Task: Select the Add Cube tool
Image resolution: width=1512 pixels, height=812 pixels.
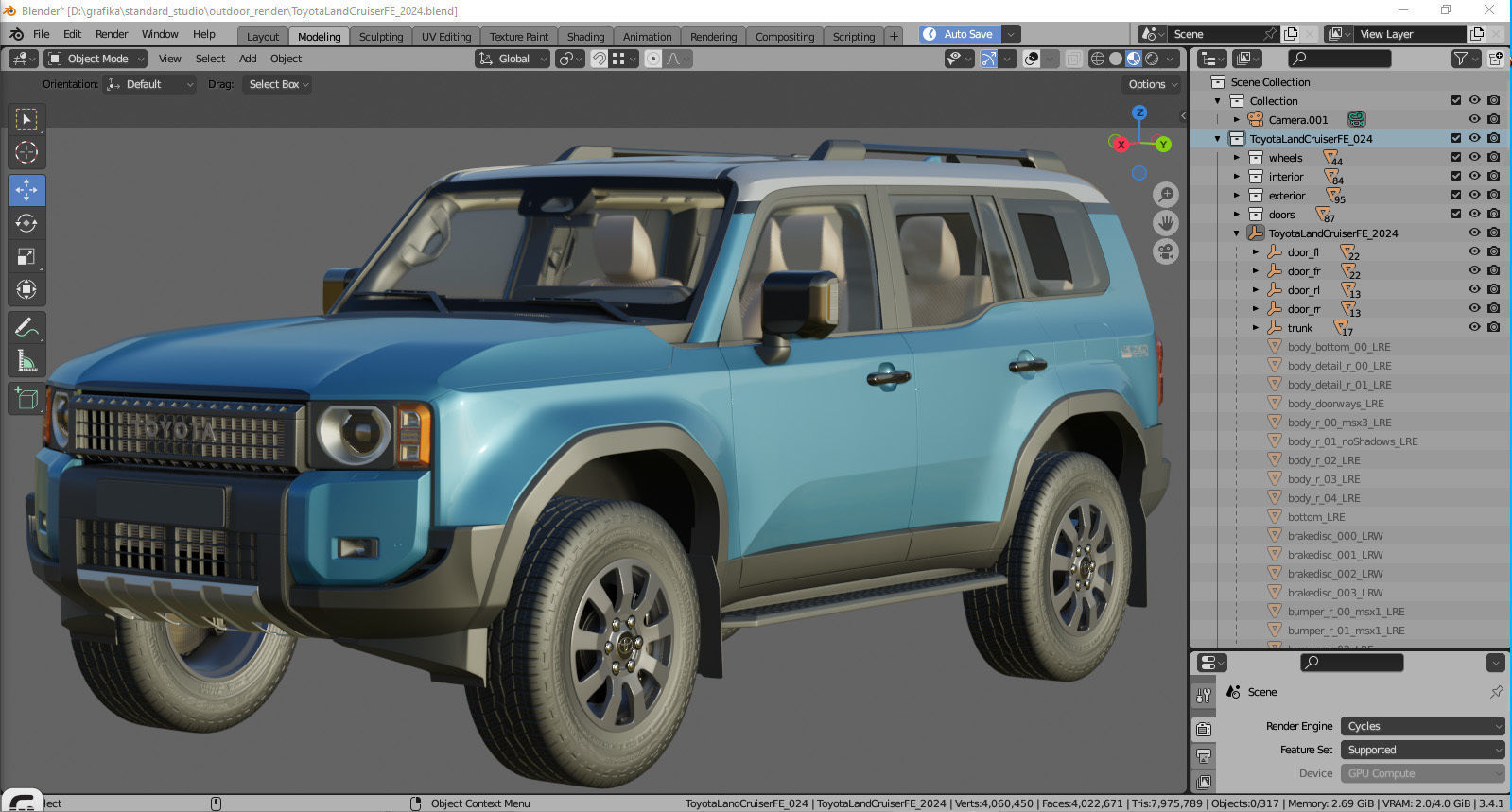Action: (x=26, y=398)
